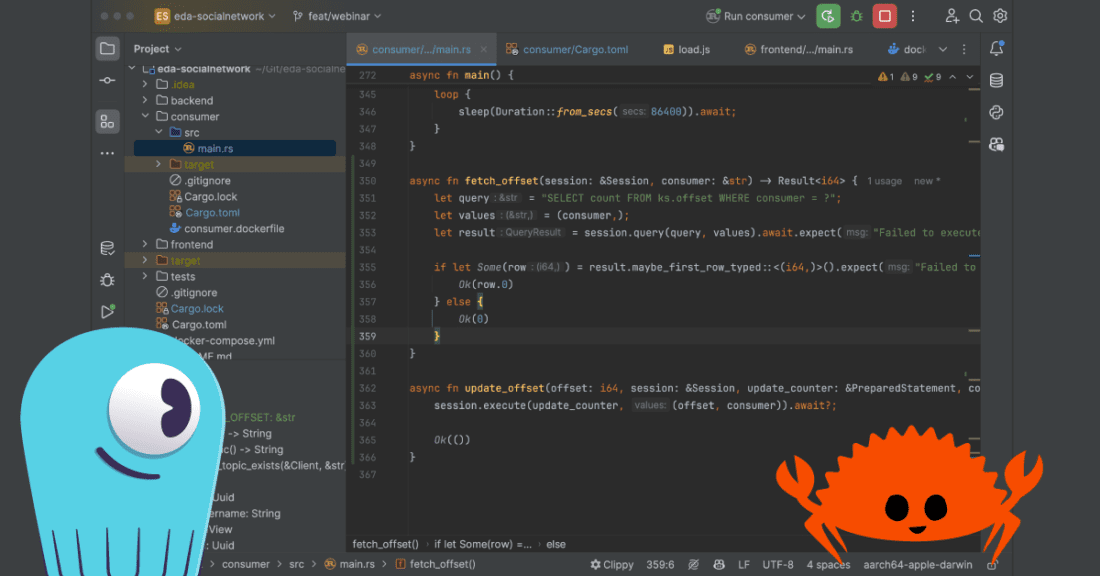Show more tool windows ellipsis

pos(107,153)
